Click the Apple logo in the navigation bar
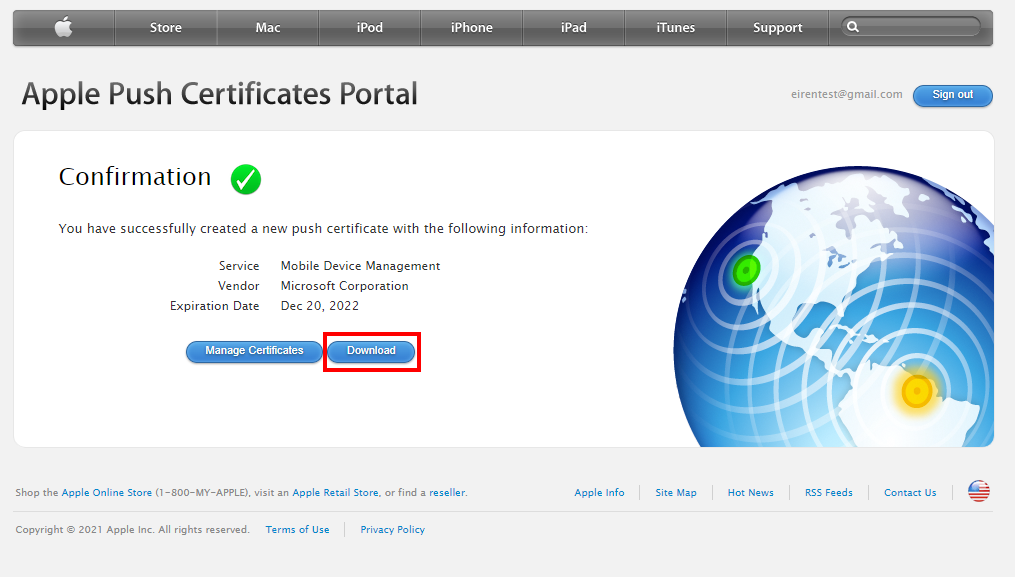The height and width of the screenshot is (577, 1015). pyautogui.click(x=63, y=27)
